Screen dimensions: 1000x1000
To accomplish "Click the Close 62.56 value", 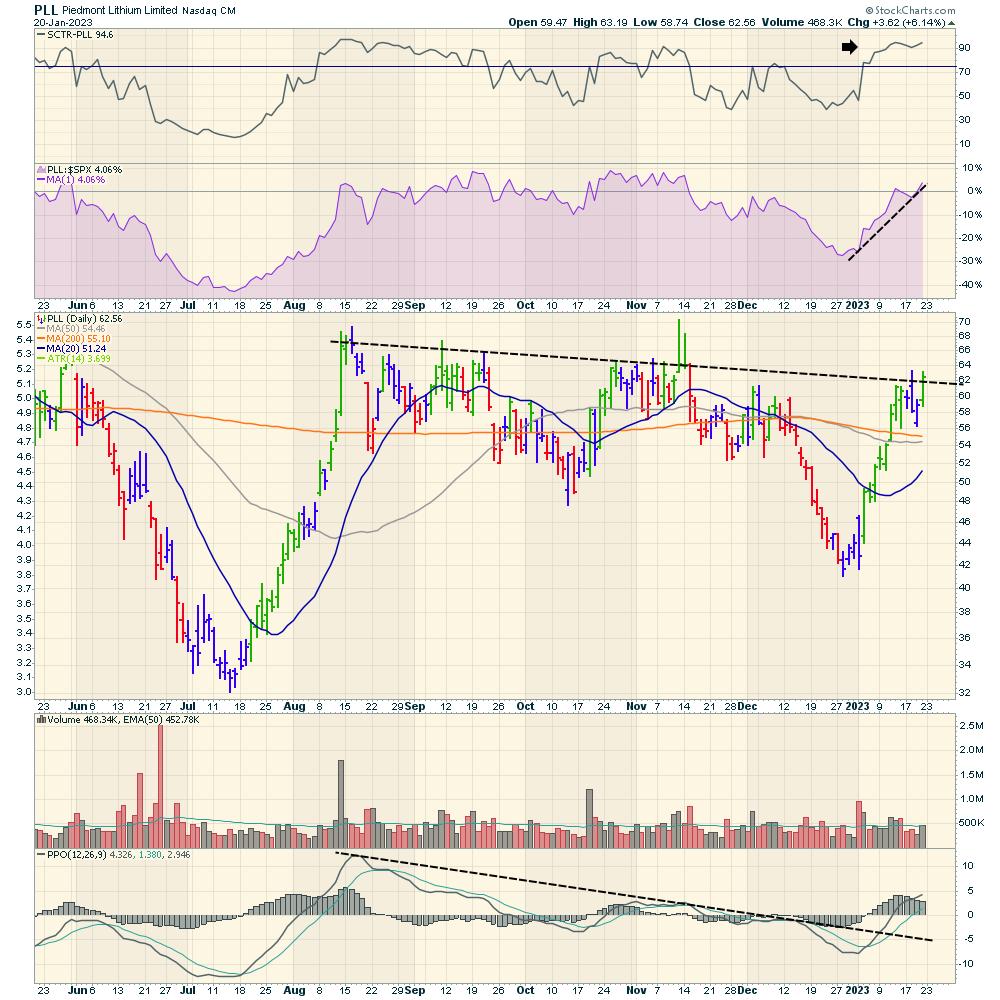I will coord(724,22).
